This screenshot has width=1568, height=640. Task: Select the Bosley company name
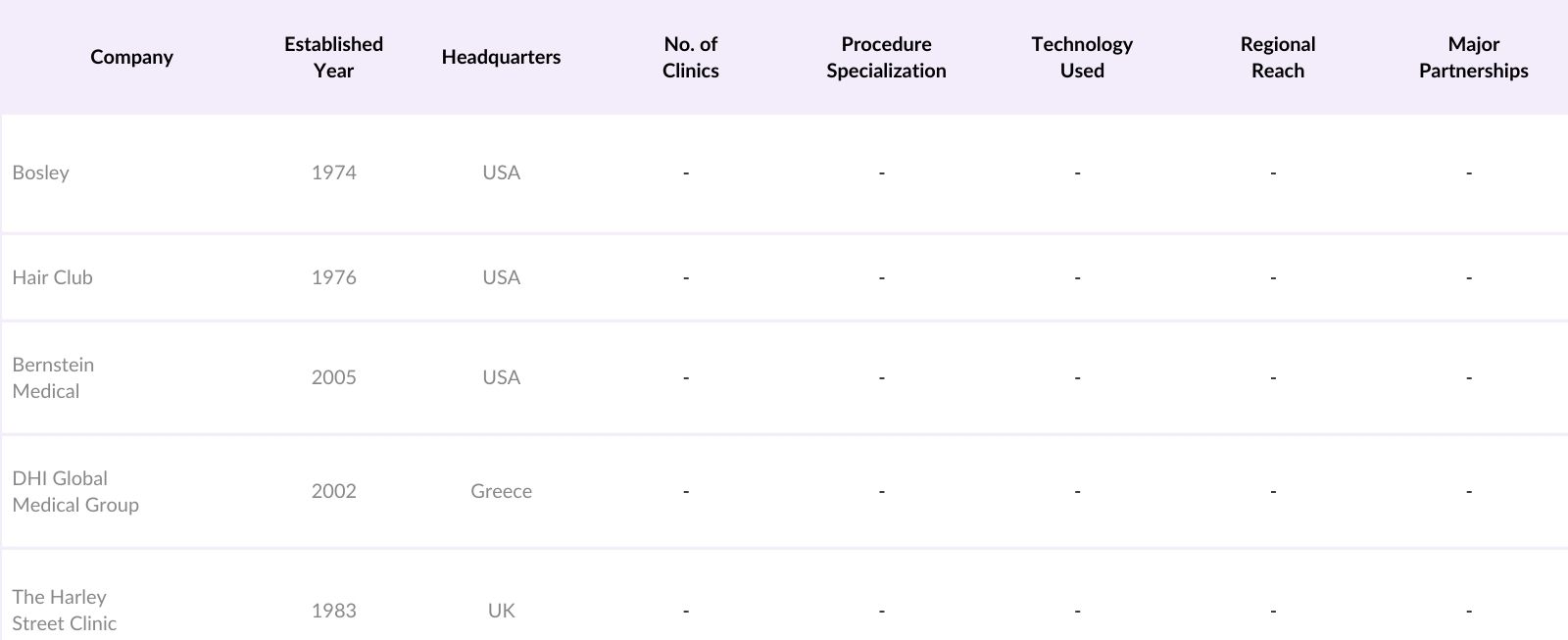click(41, 172)
